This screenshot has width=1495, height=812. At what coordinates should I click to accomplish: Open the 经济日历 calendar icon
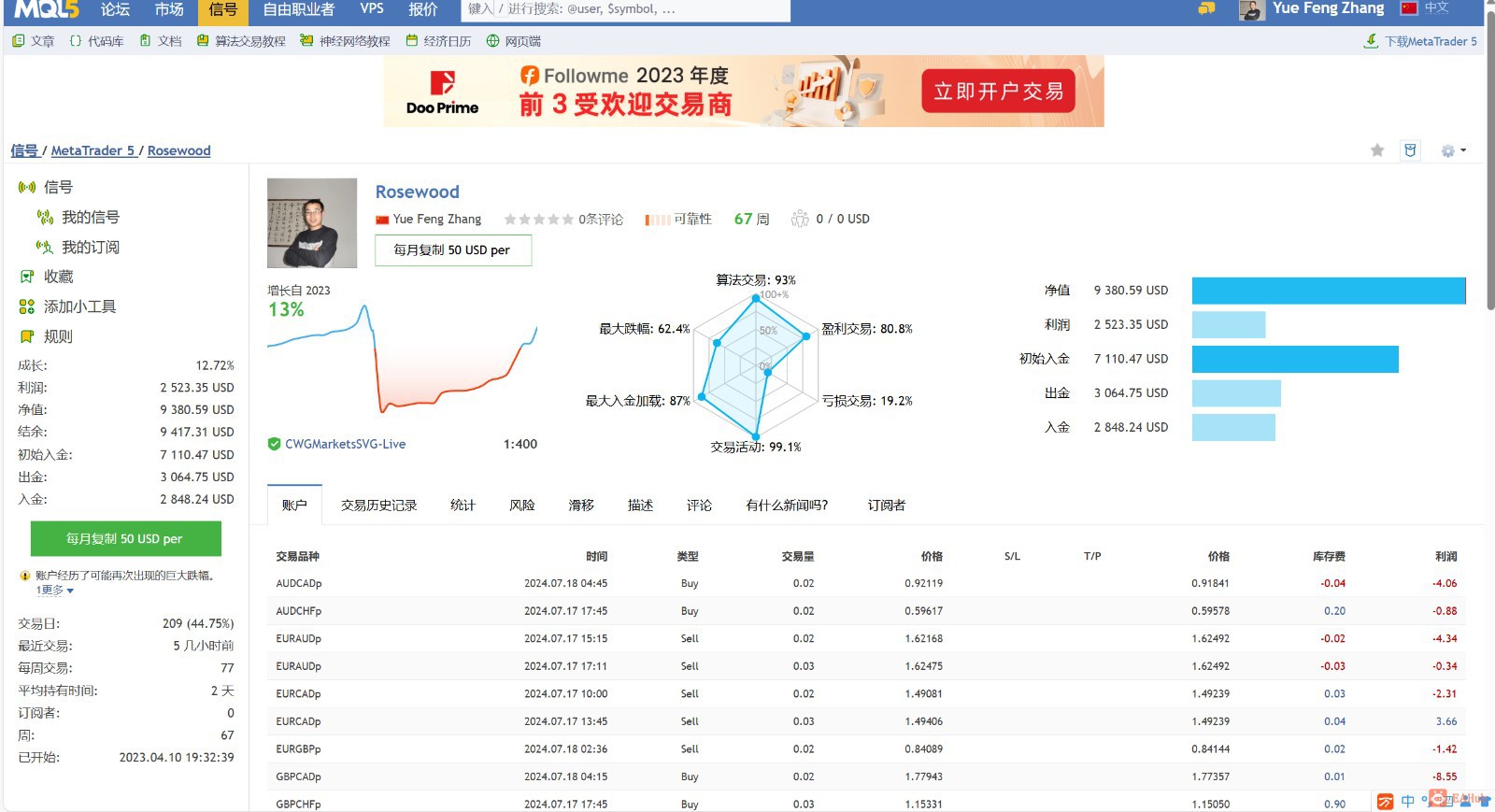click(411, 41)
